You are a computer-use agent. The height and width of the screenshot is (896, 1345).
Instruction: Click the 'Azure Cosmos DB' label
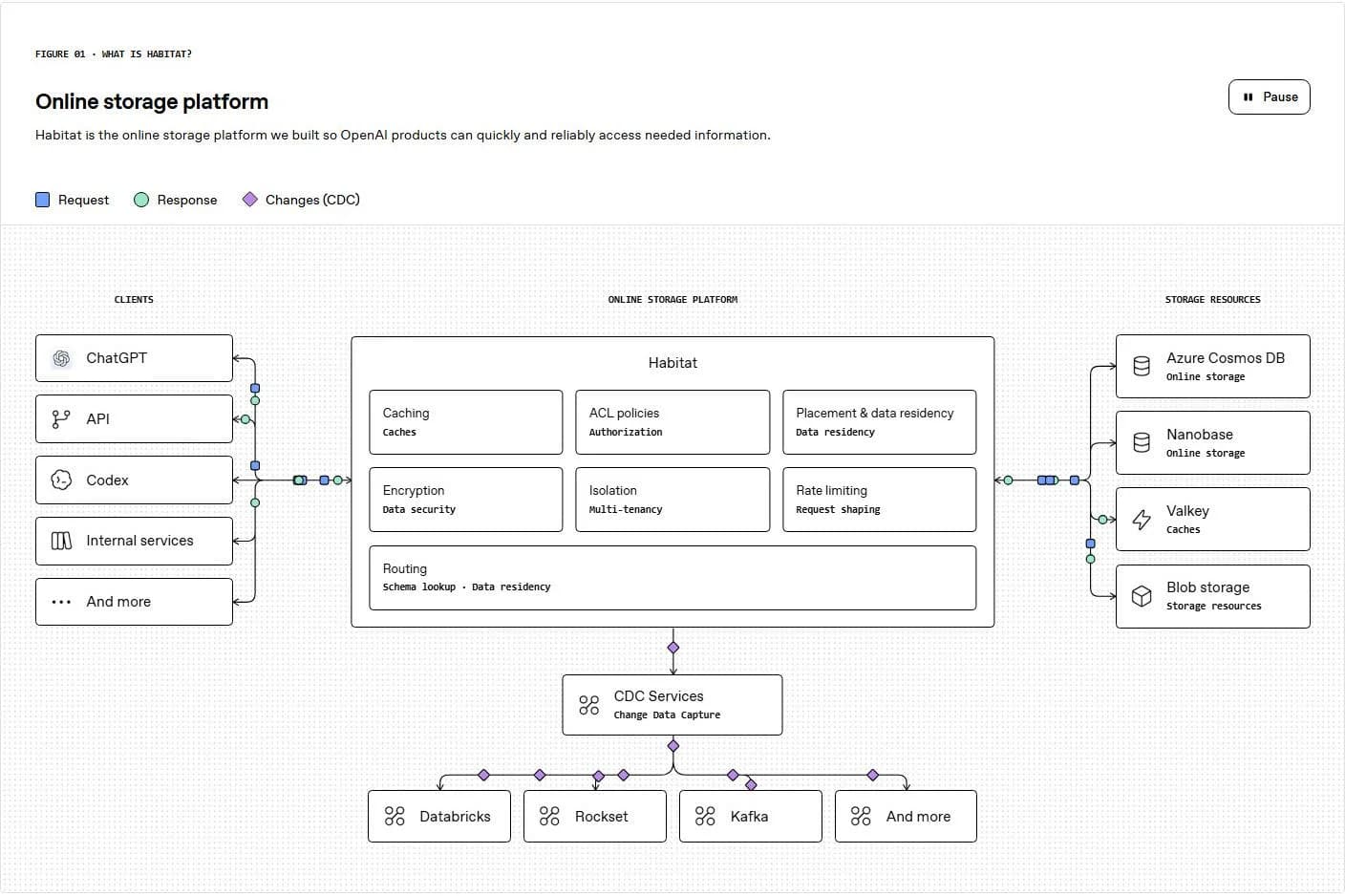(1226, 358)
